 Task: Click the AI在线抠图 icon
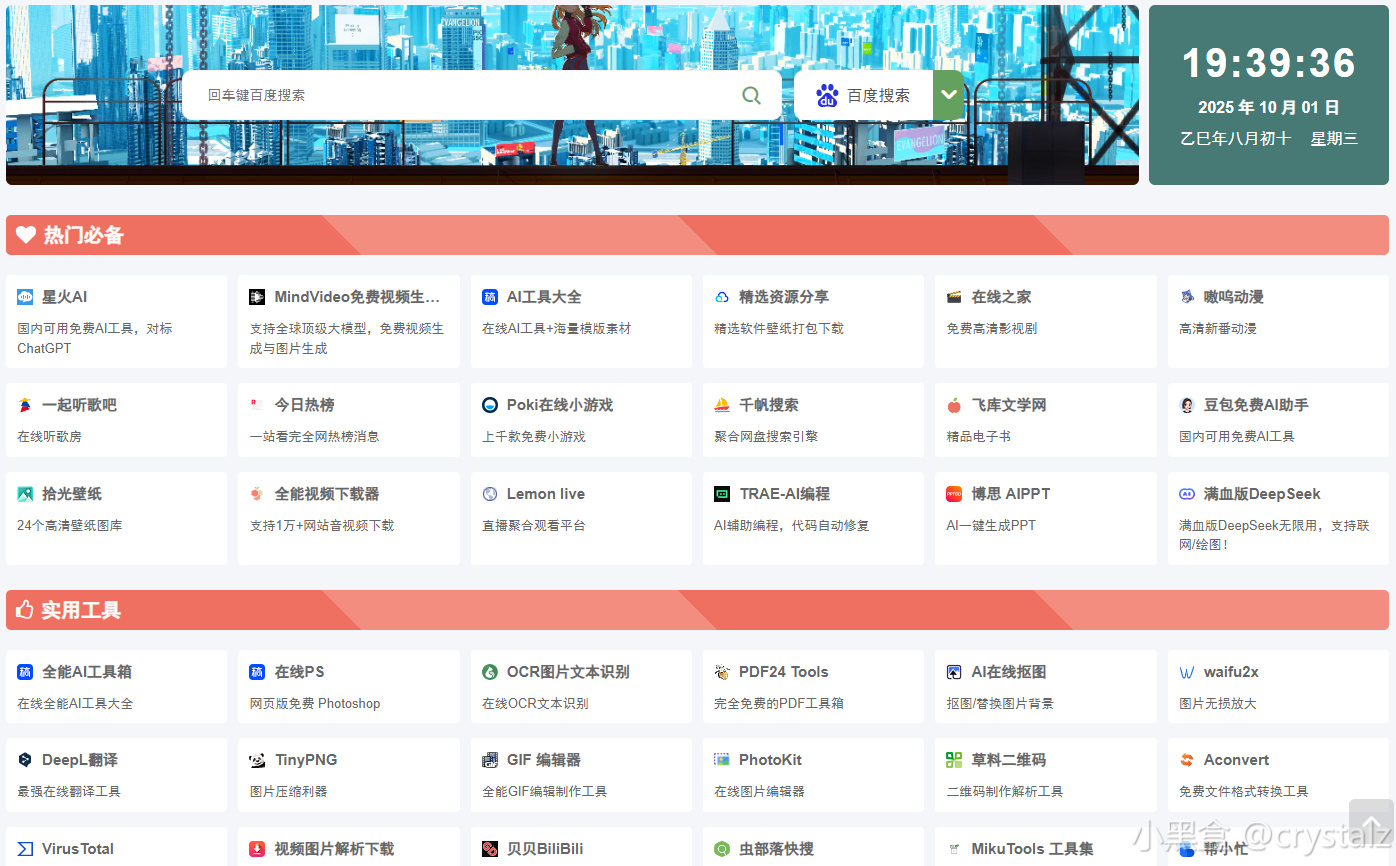(954, 672)
